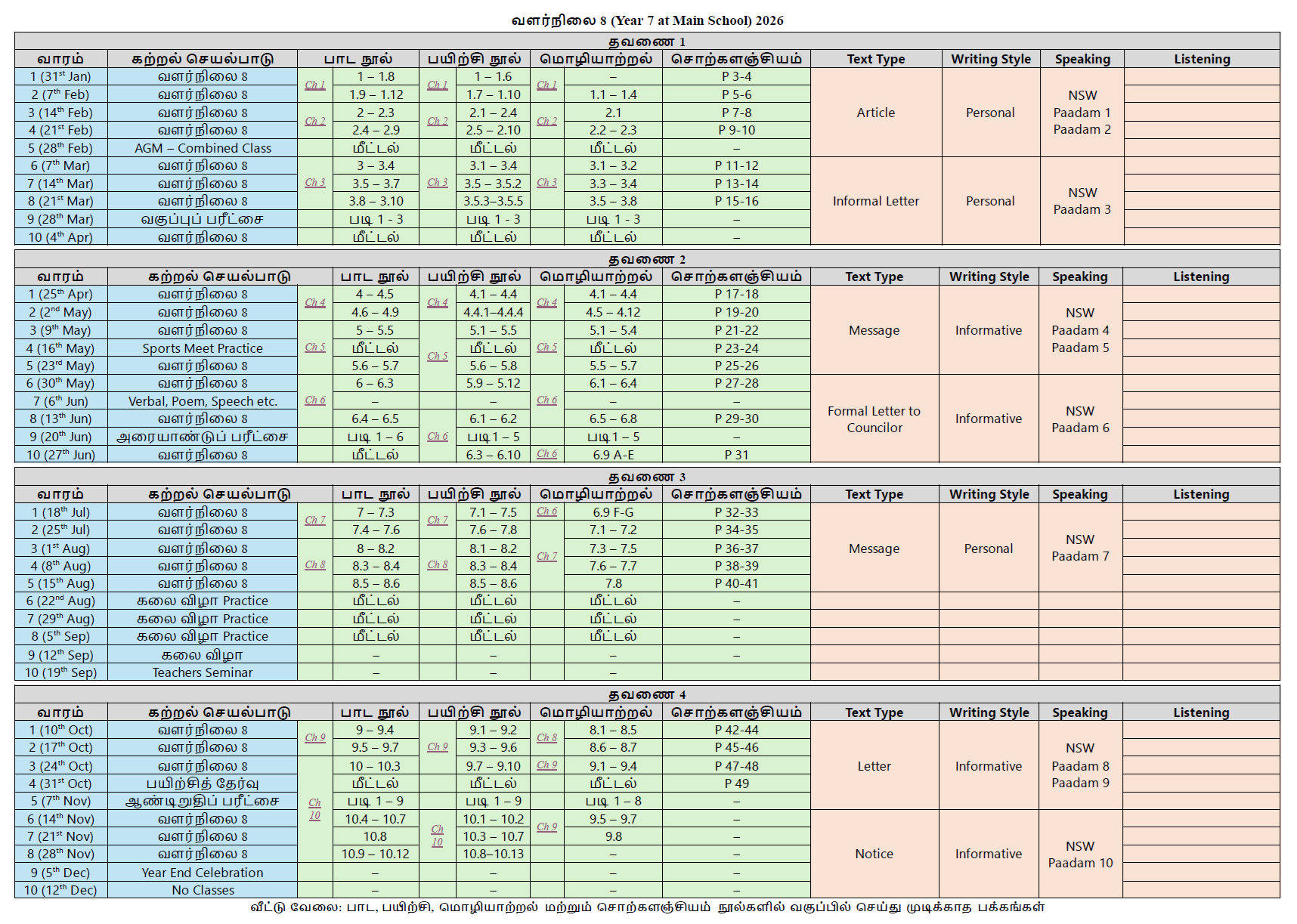Open Ch 3 link under பயிற்சி நூல்
The width and height of the screenshot is (1297, 924).
[437, 183]
